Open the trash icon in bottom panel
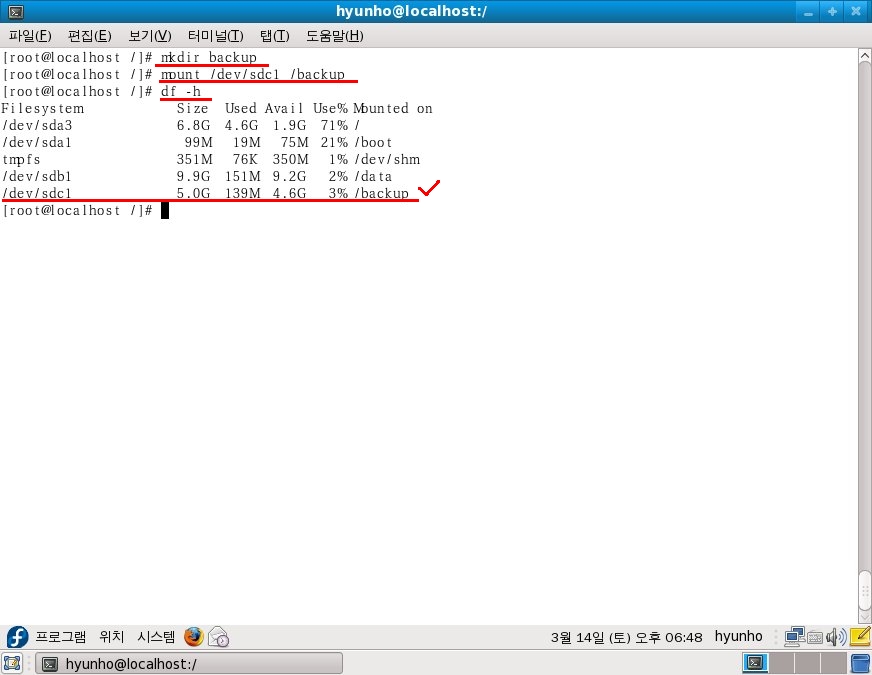The width and height of the screenshot is (872, 675). tap(861, 663)
